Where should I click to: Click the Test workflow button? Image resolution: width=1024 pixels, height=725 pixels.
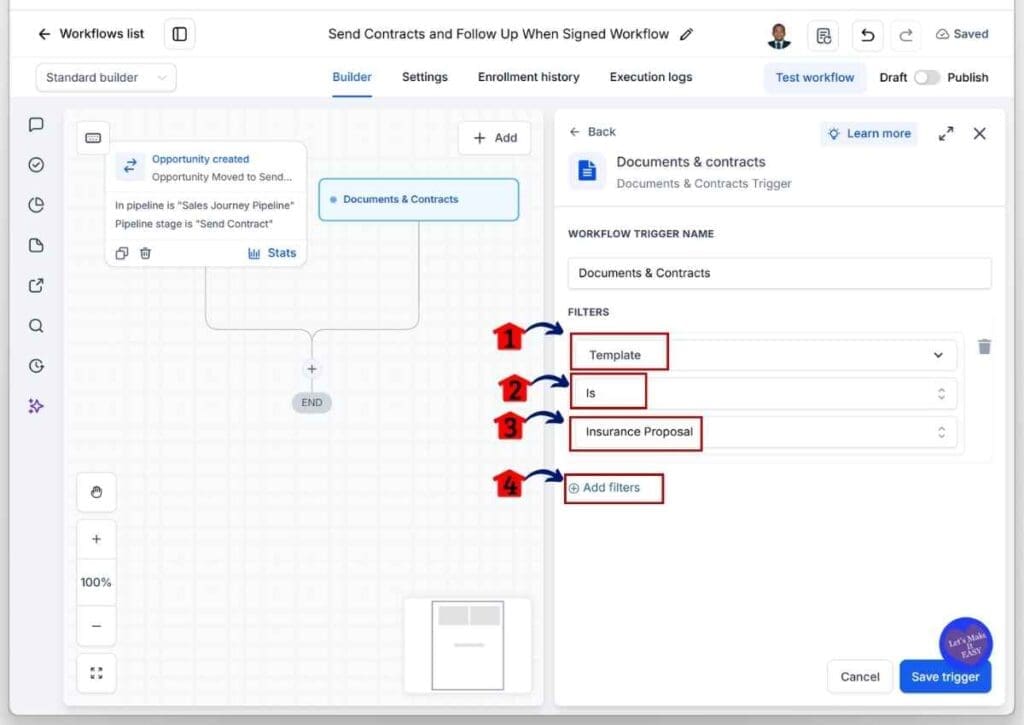[x=814, y=78]
